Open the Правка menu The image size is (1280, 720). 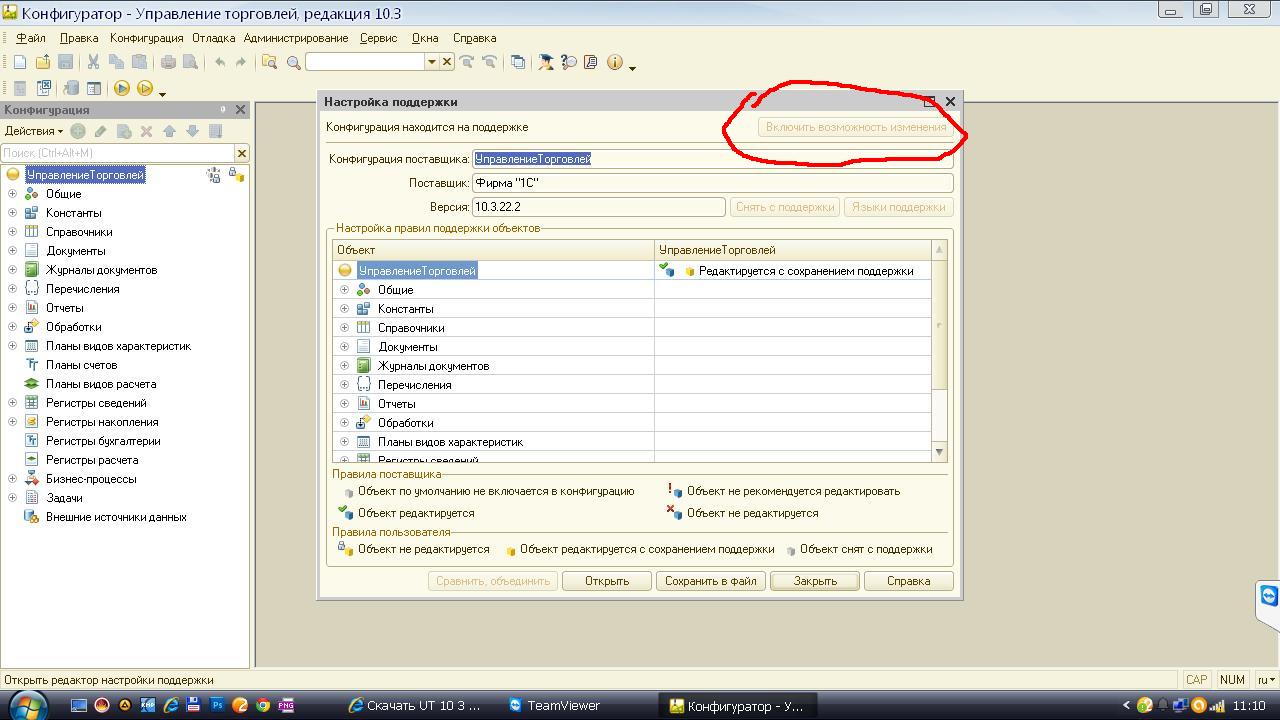79,38
